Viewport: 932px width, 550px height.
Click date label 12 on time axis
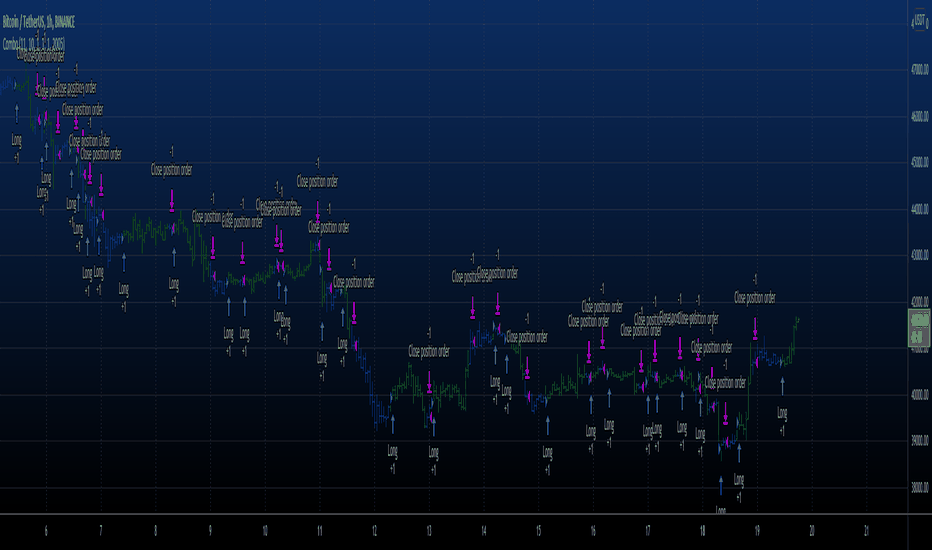(x=374, y=531)
